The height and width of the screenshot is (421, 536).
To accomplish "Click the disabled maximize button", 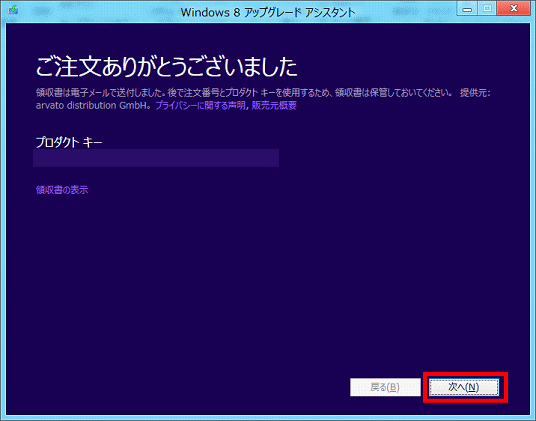I will coord(487,9).
